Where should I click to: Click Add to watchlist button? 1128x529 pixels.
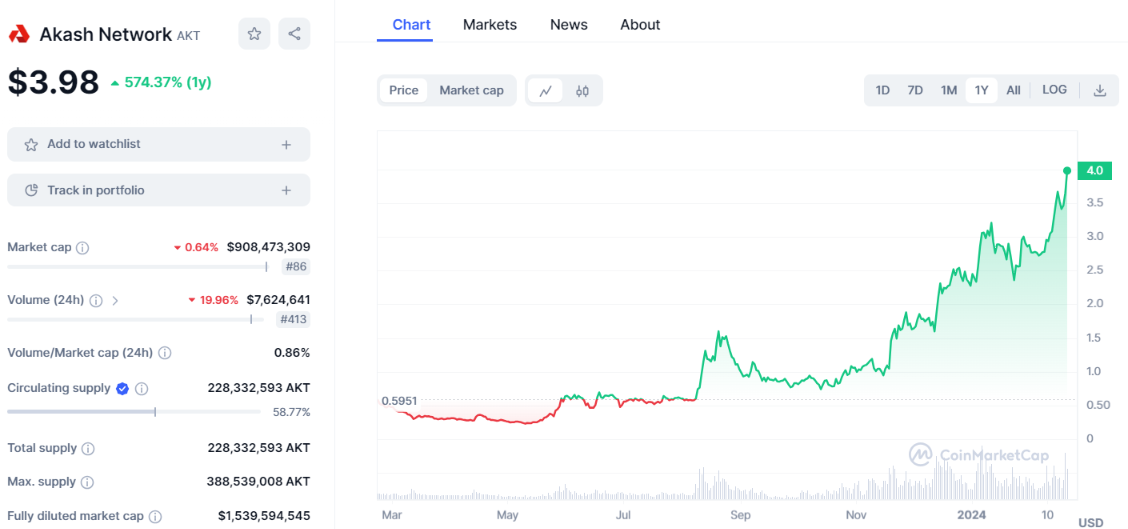pos(159,145)
